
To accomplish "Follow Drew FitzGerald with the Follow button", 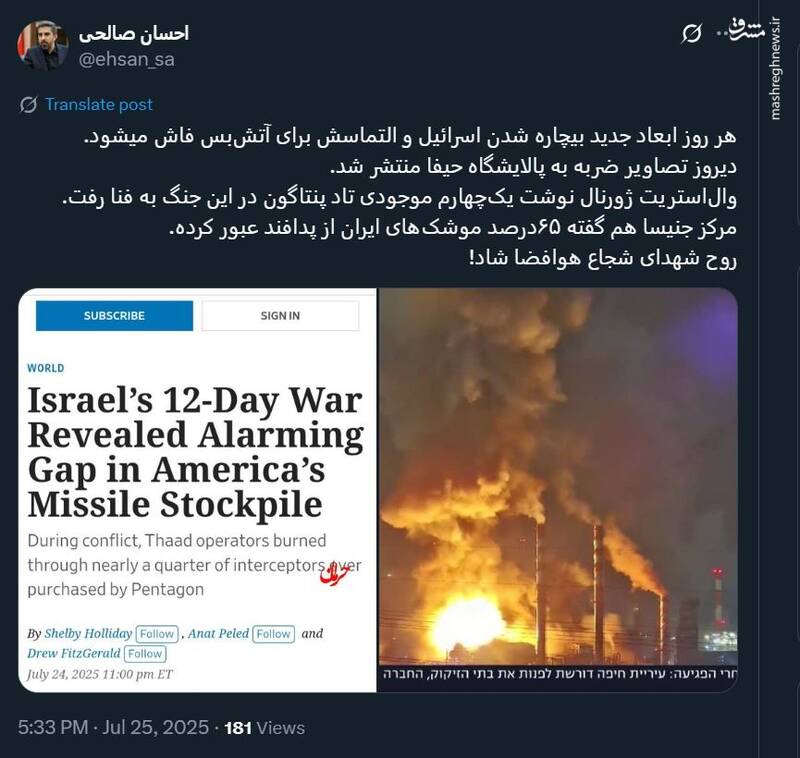I will click(x=145, y=654).
